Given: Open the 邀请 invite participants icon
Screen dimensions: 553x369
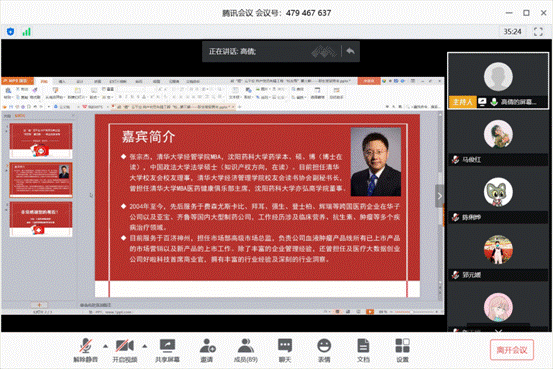Looking at the screenshot, I should click(207, 350).
